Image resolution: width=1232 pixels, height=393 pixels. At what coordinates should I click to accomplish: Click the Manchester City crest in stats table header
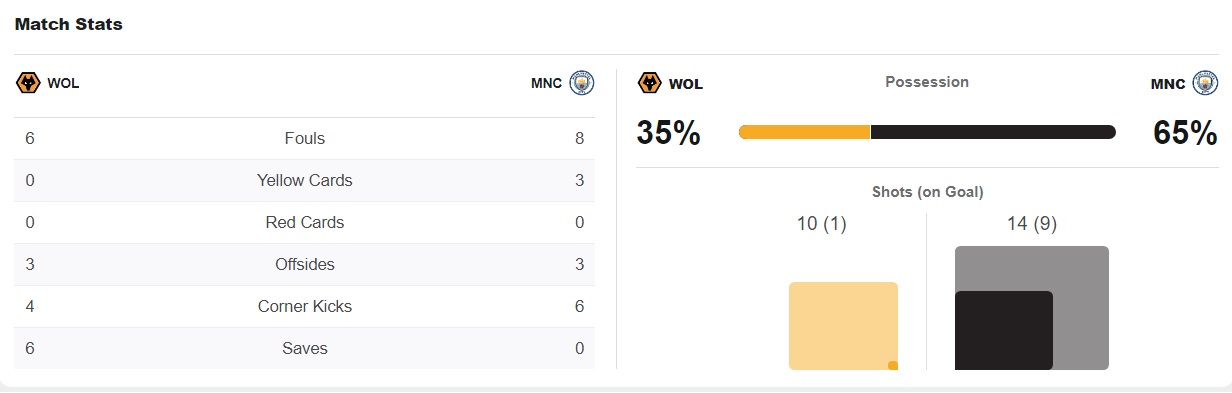pos(582,83)
